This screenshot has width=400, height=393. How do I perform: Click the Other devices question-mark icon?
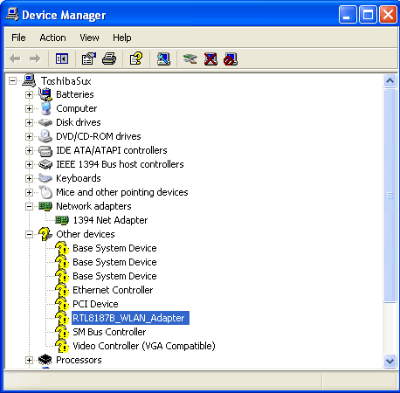45,234
